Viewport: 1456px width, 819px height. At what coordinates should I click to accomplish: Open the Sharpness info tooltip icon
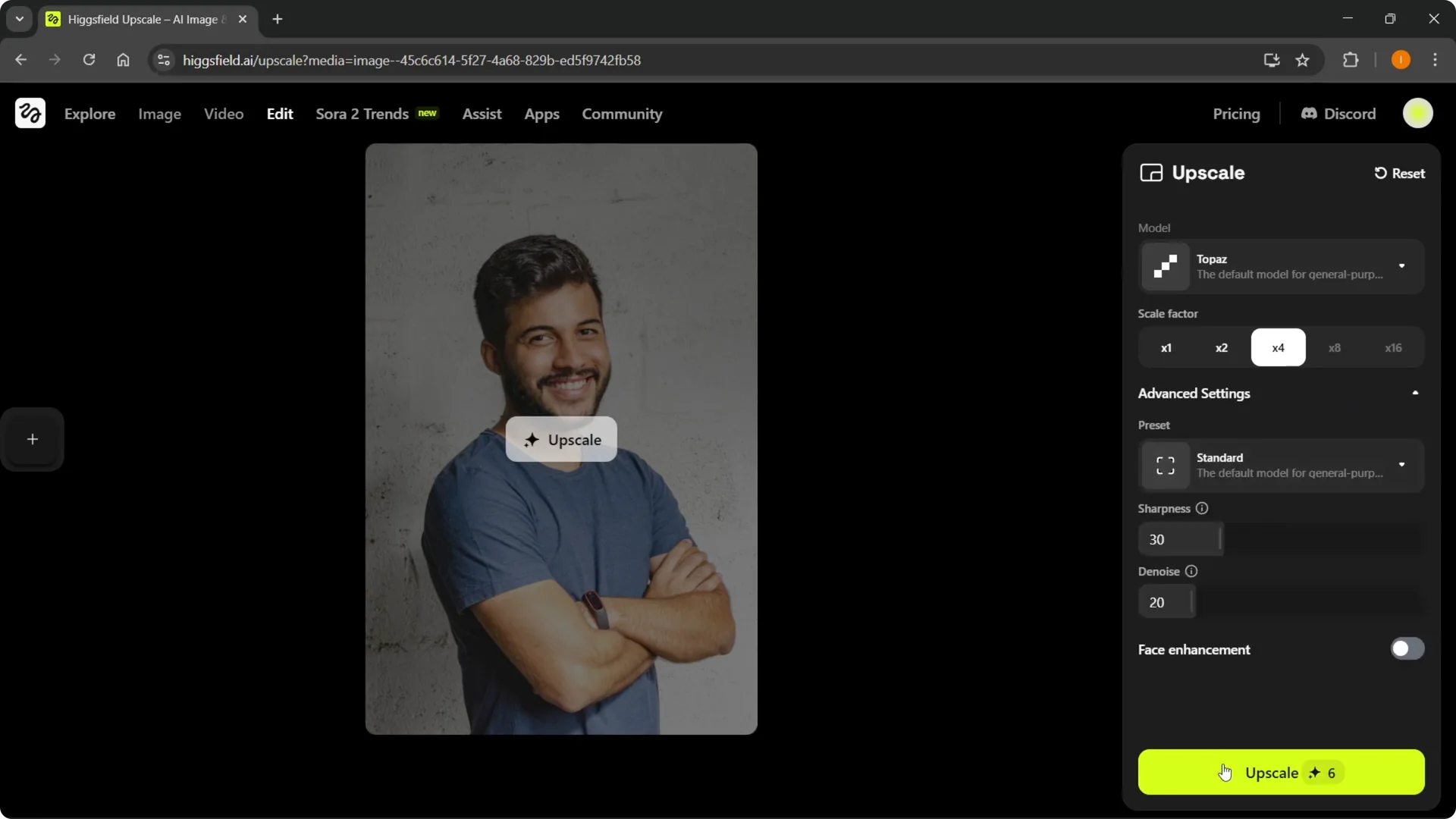tap(1203, 508)
